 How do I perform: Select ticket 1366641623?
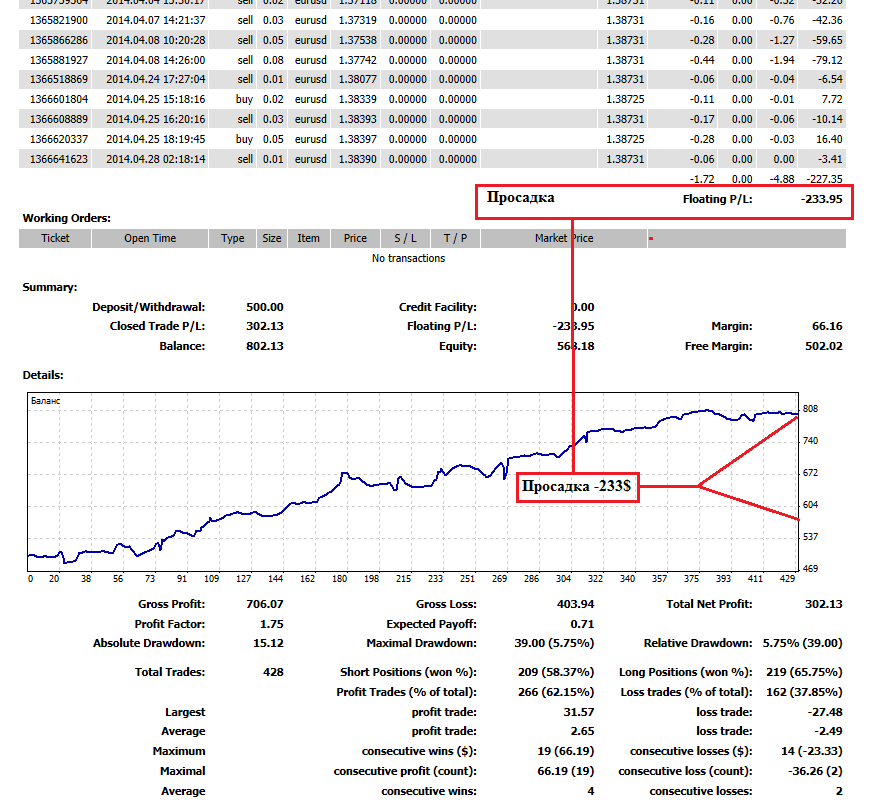point(59,159)
